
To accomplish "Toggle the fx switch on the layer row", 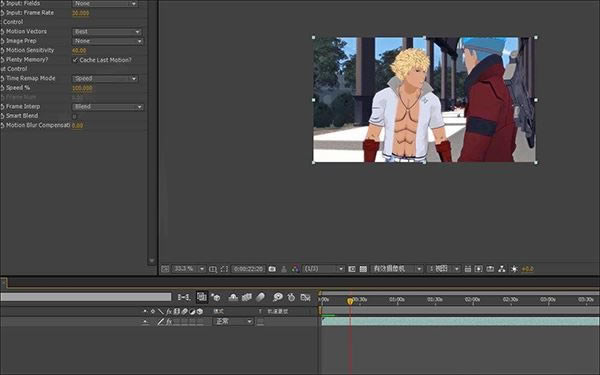I will pyautogui.click(x=169, y=321).
